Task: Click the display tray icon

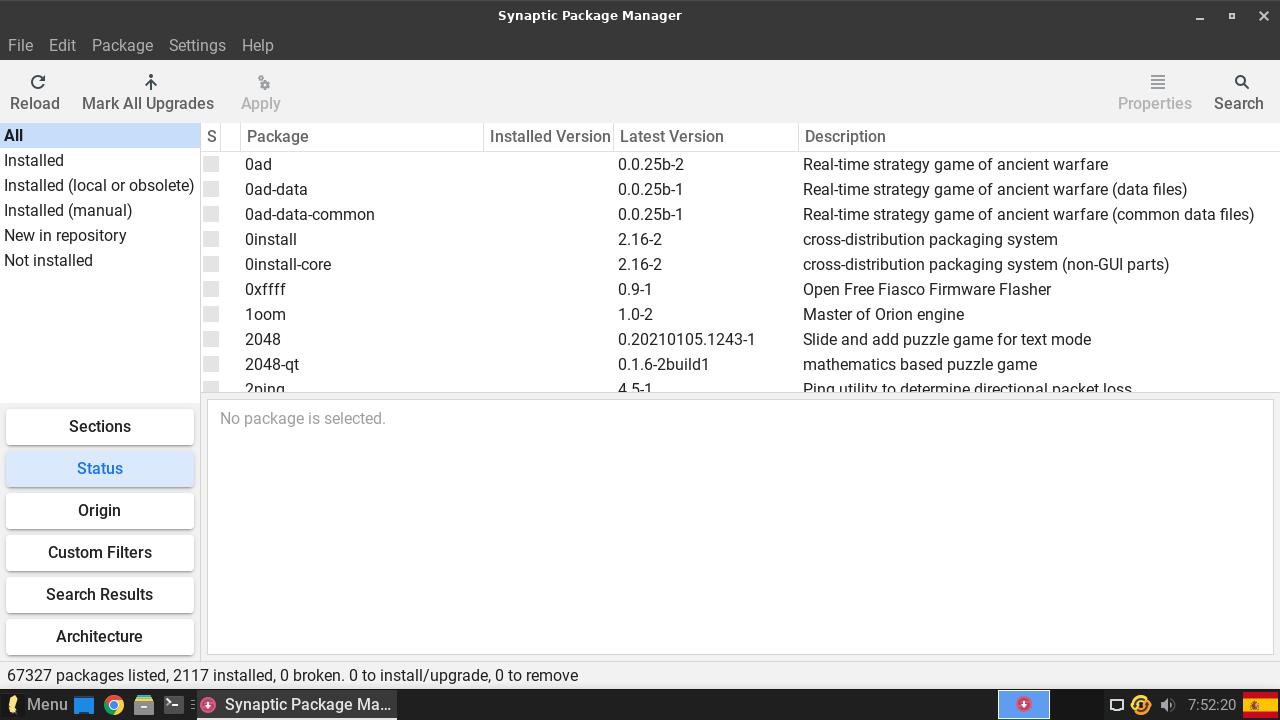Action: click(1117, 705)
